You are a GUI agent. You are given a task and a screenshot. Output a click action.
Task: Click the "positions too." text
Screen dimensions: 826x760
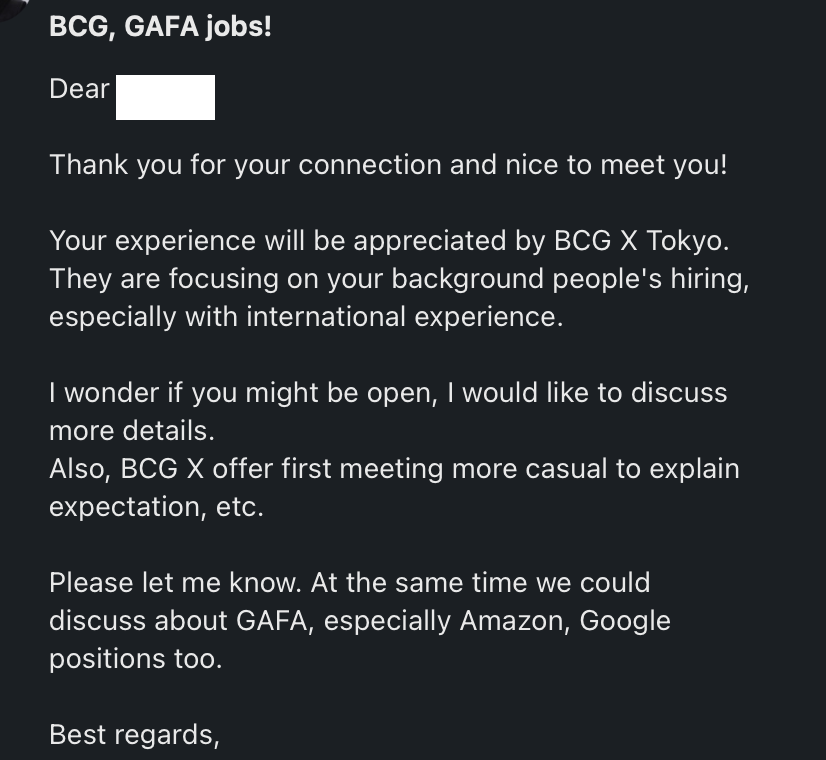point(135,658)
